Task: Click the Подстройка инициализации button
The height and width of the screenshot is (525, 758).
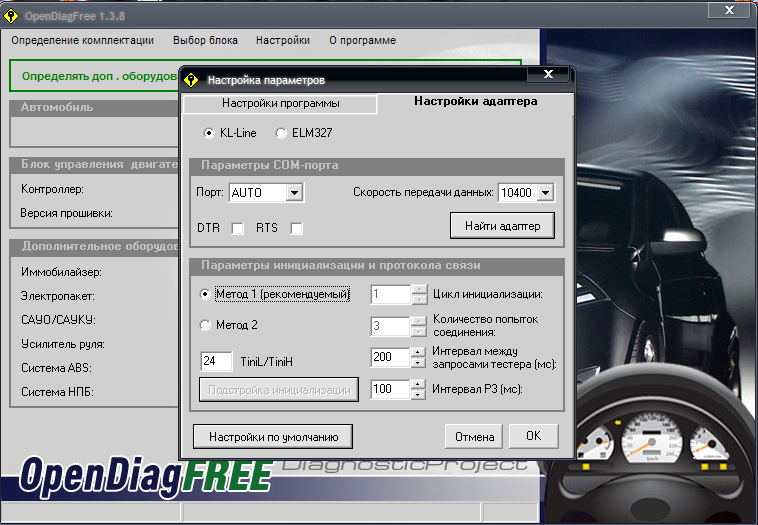Action: click(279, 390)
